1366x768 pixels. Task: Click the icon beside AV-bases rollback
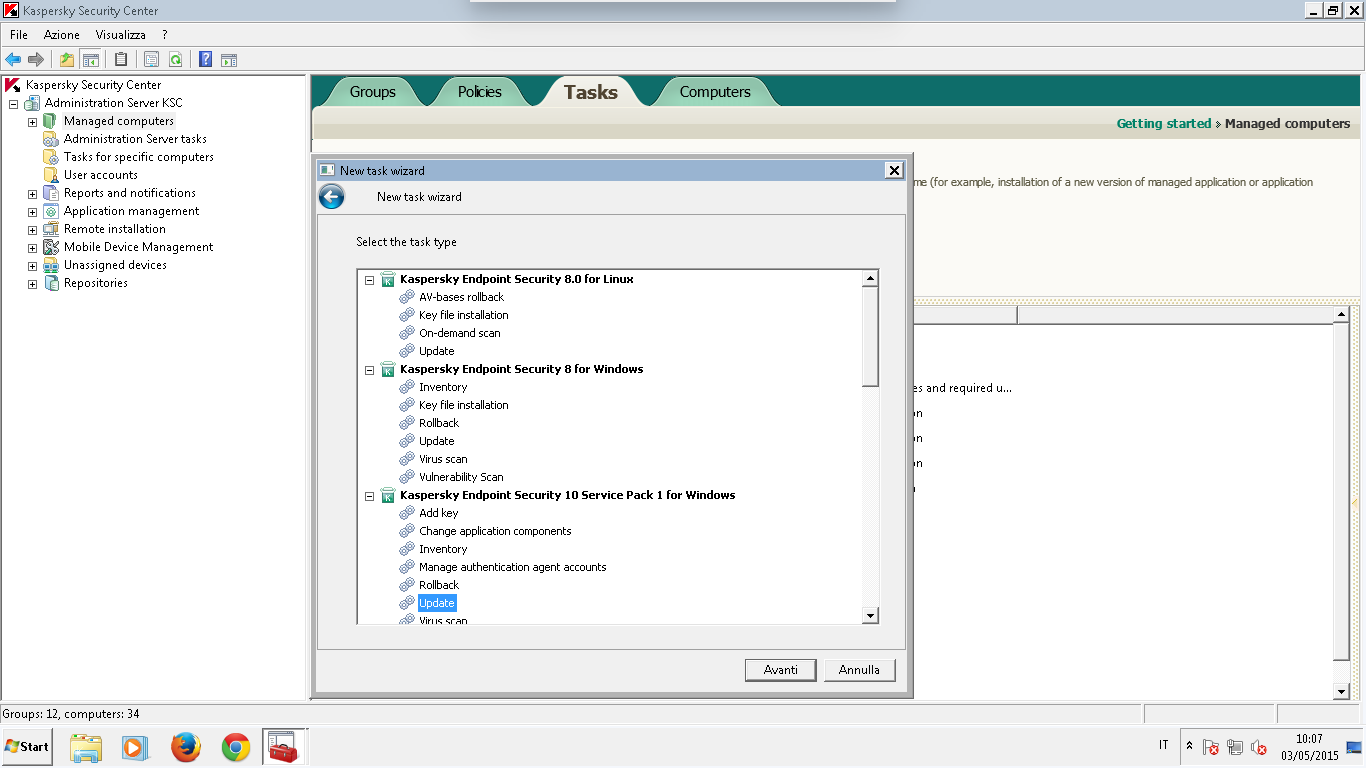(x=407, y=297)
